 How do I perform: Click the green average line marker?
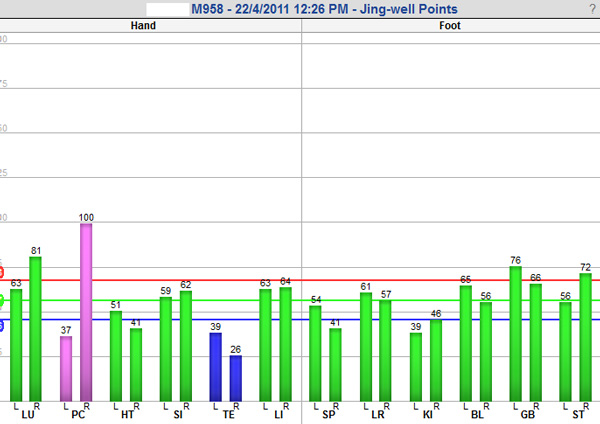click(2, 300)
